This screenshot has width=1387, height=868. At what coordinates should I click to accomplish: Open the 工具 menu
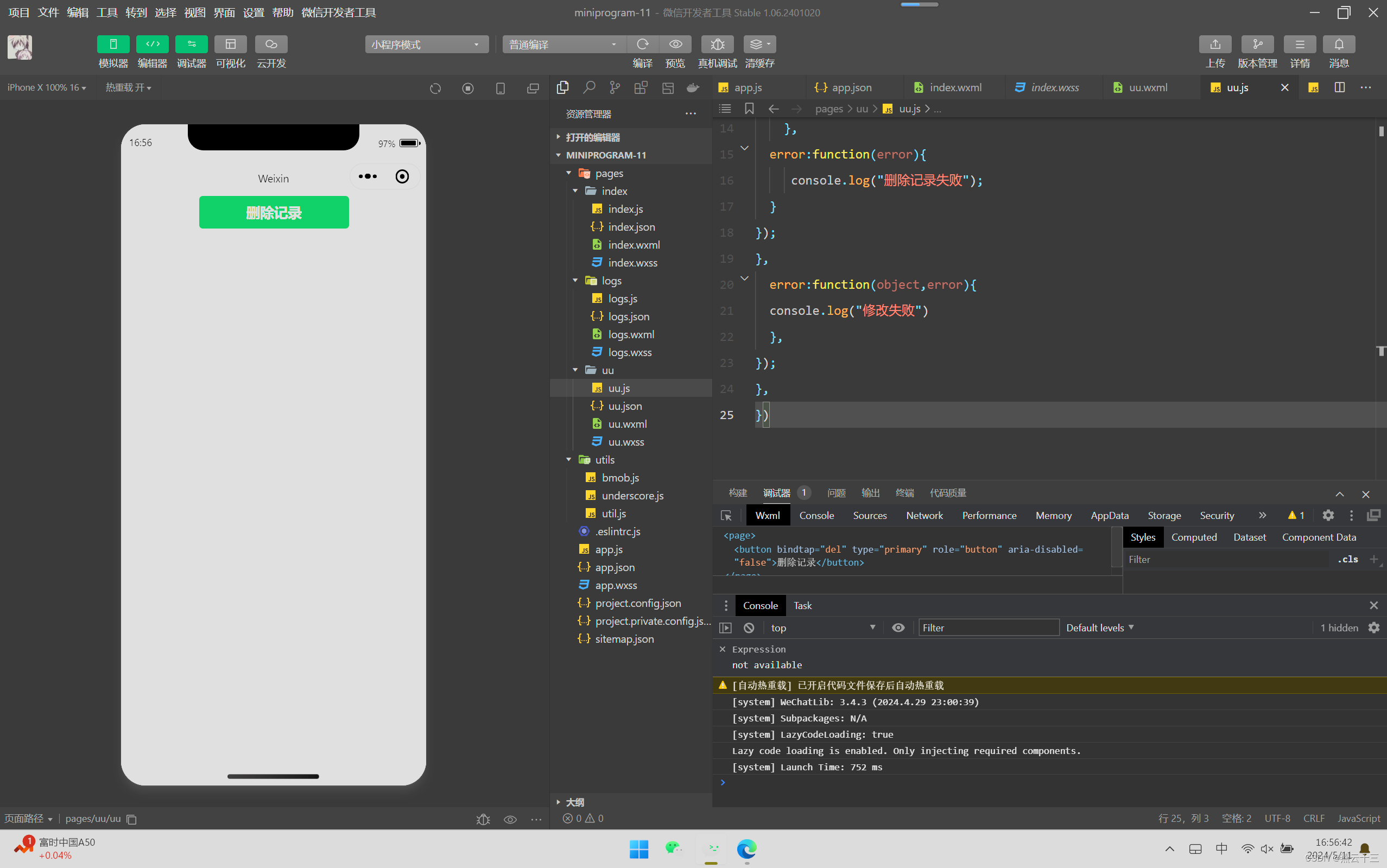click(x=107, y=12)
